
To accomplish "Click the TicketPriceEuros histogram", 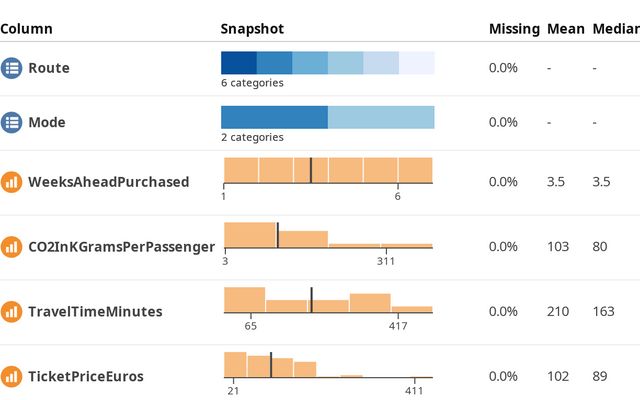I will (x=328, y=366).
